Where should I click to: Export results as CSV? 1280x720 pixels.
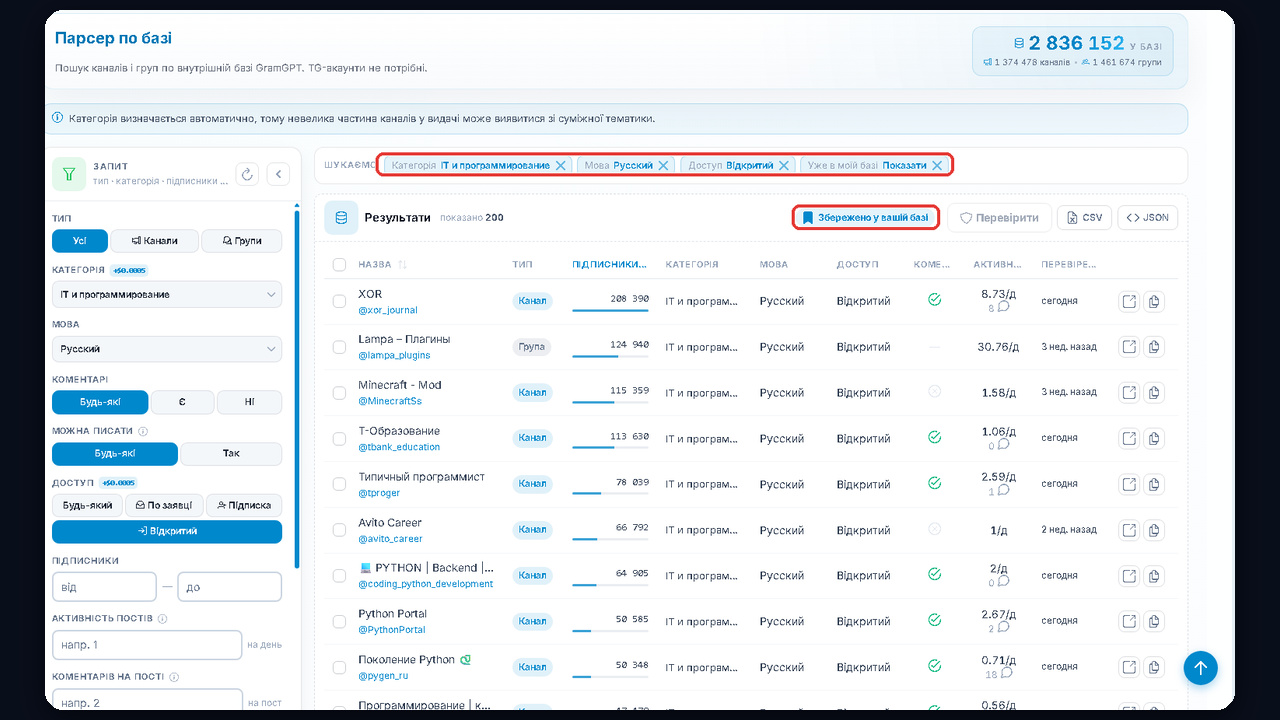click(1084, 217)
